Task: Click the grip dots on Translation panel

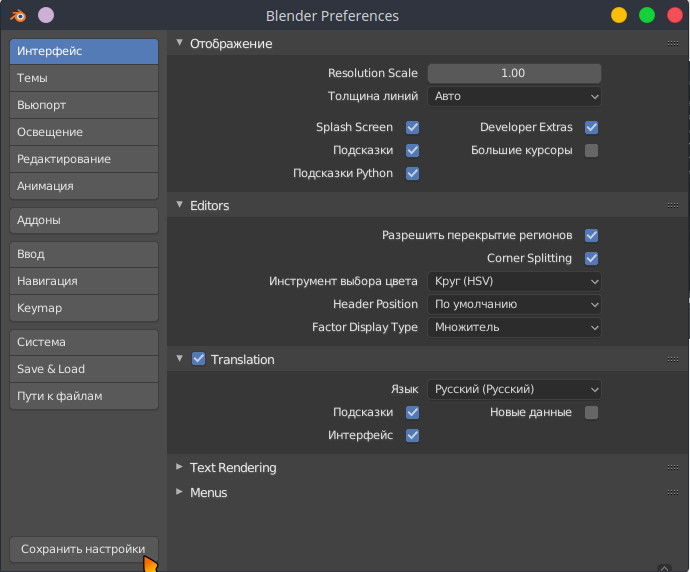Action: [672, 359]
